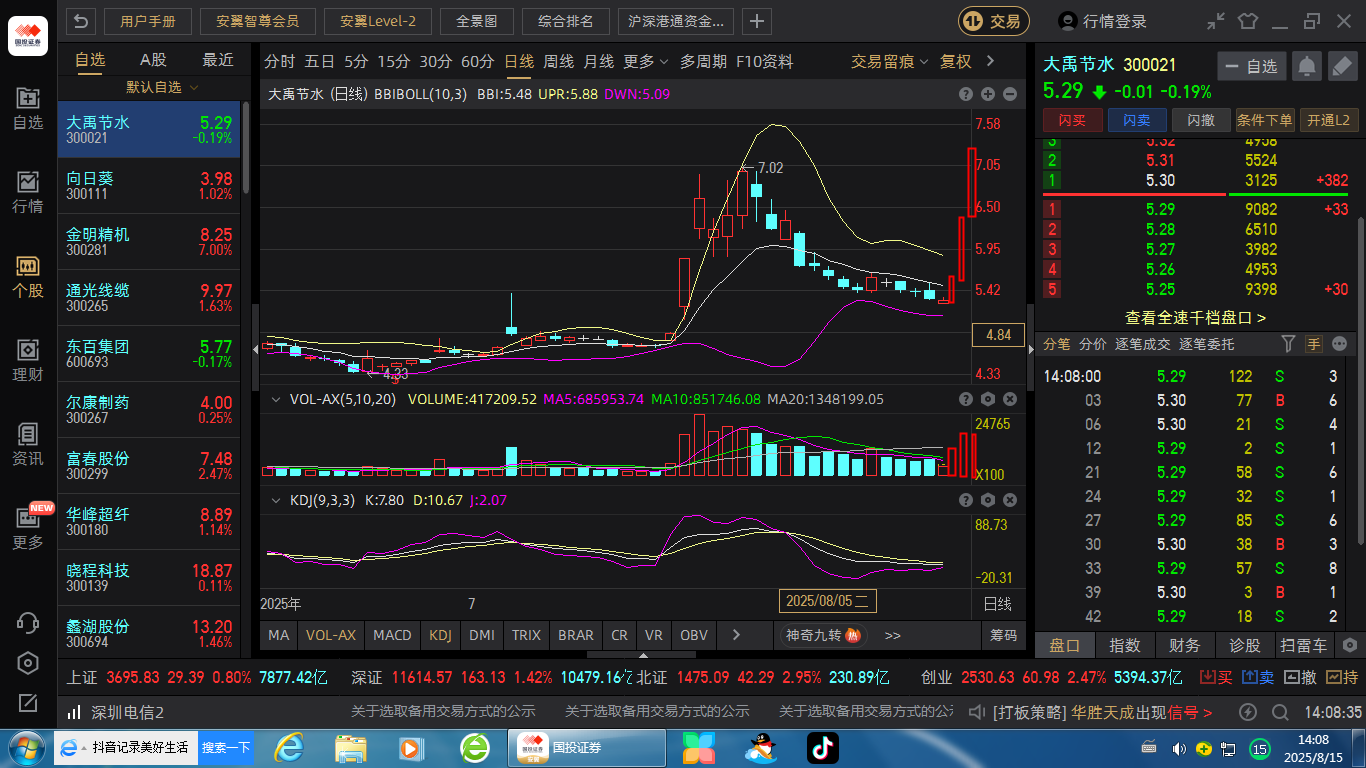The height and width of the screenshot is (768, 1366).
Task: Collapse the left watchlist splitter arrow
Action: [x=254, y=350]
